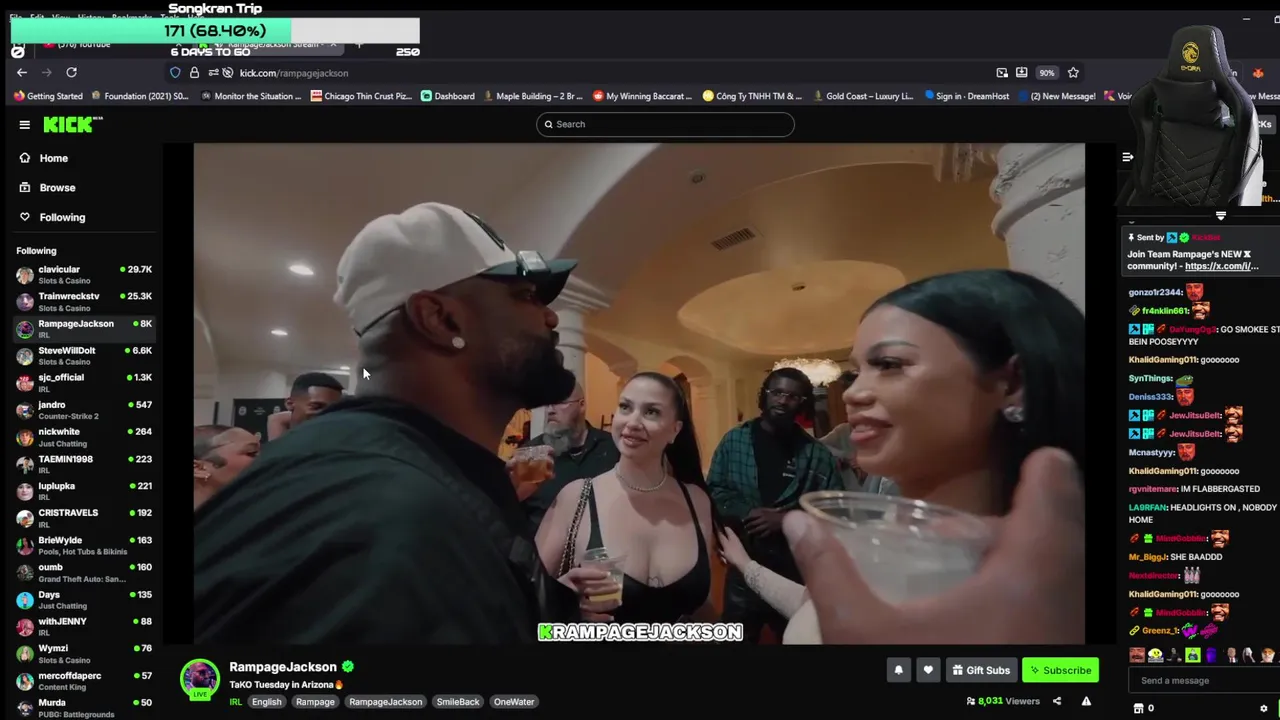The width and height of the screenshot is (1280, 720).
Task: Open BrieWylde channel in Following list
Action: [84, 545]
